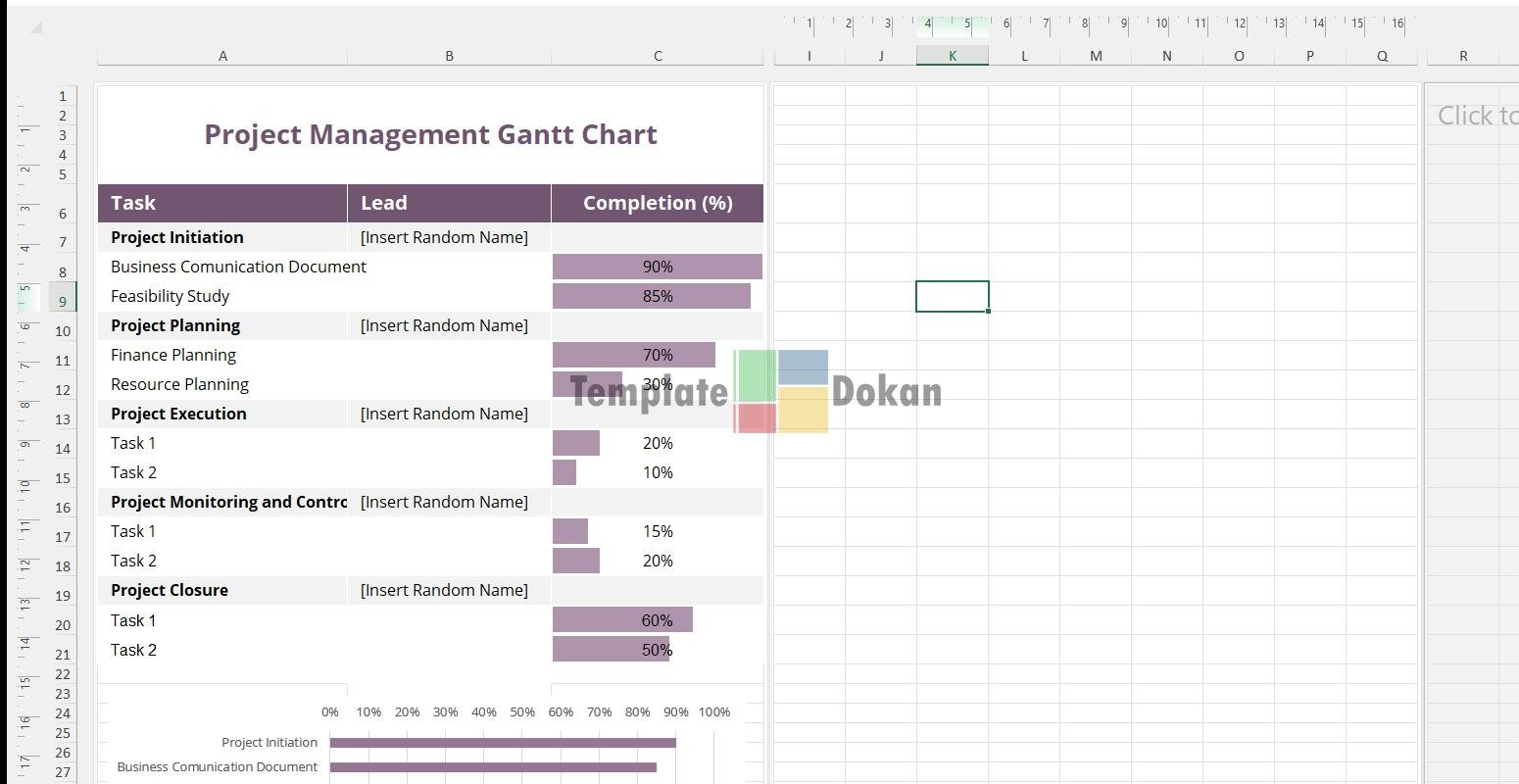Click the 30% Resource Planning completion cell
Viewport: 1519px width, 784px height.
coord(658,384)
